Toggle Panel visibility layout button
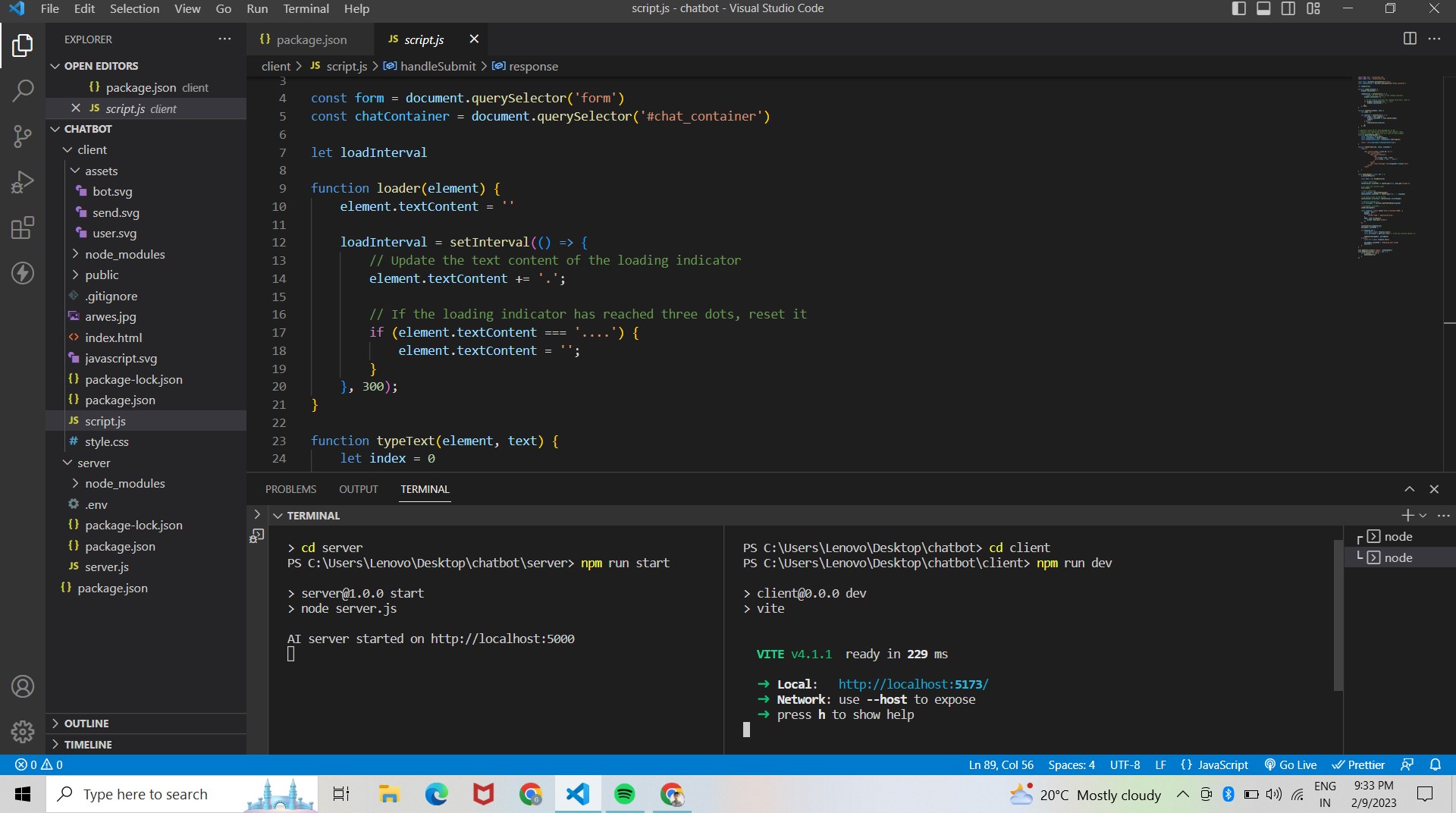1456x813 pixels. click(x=1263, y=8)
